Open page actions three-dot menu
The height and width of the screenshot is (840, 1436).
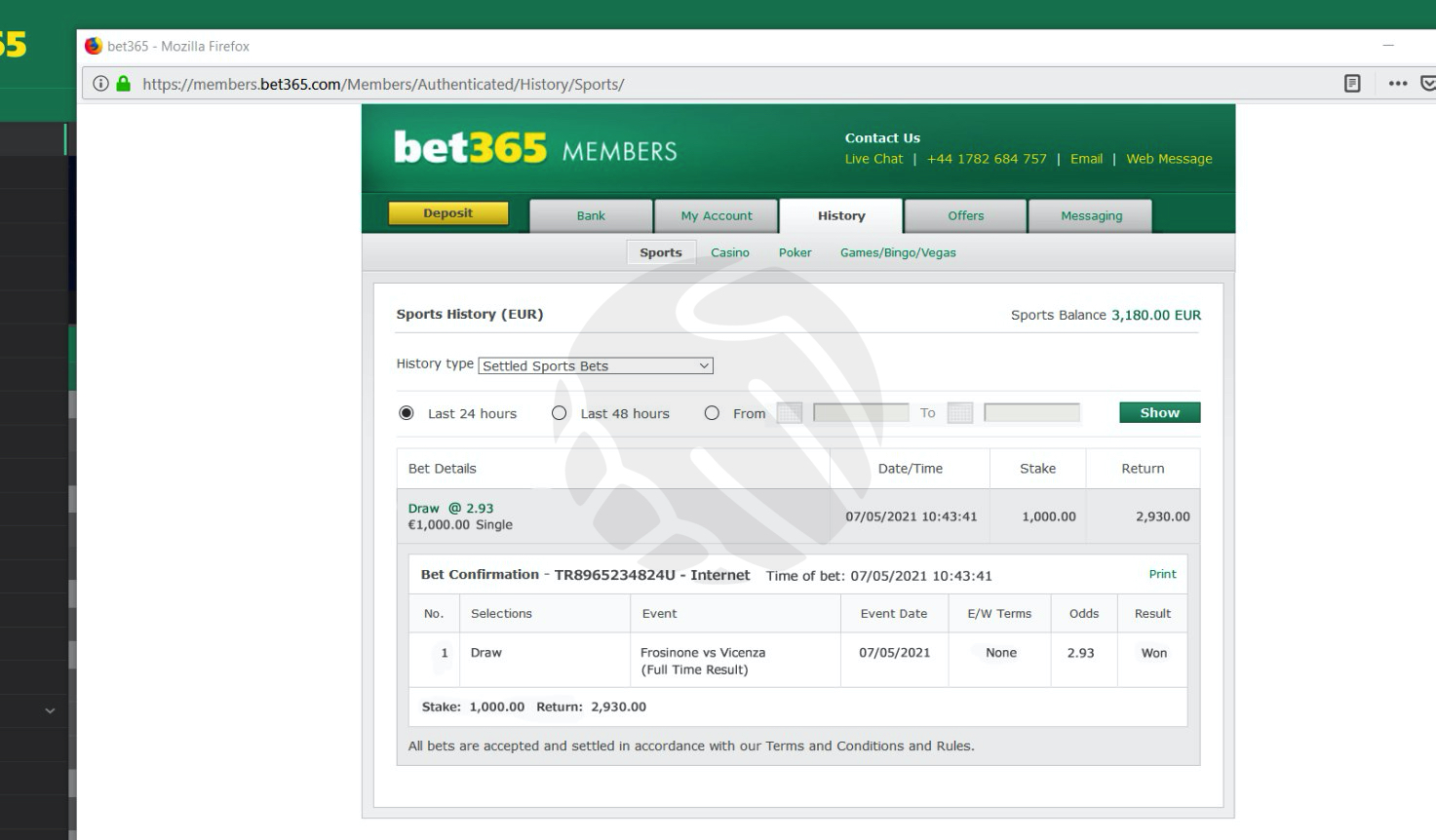click(x=1398, y=84)
